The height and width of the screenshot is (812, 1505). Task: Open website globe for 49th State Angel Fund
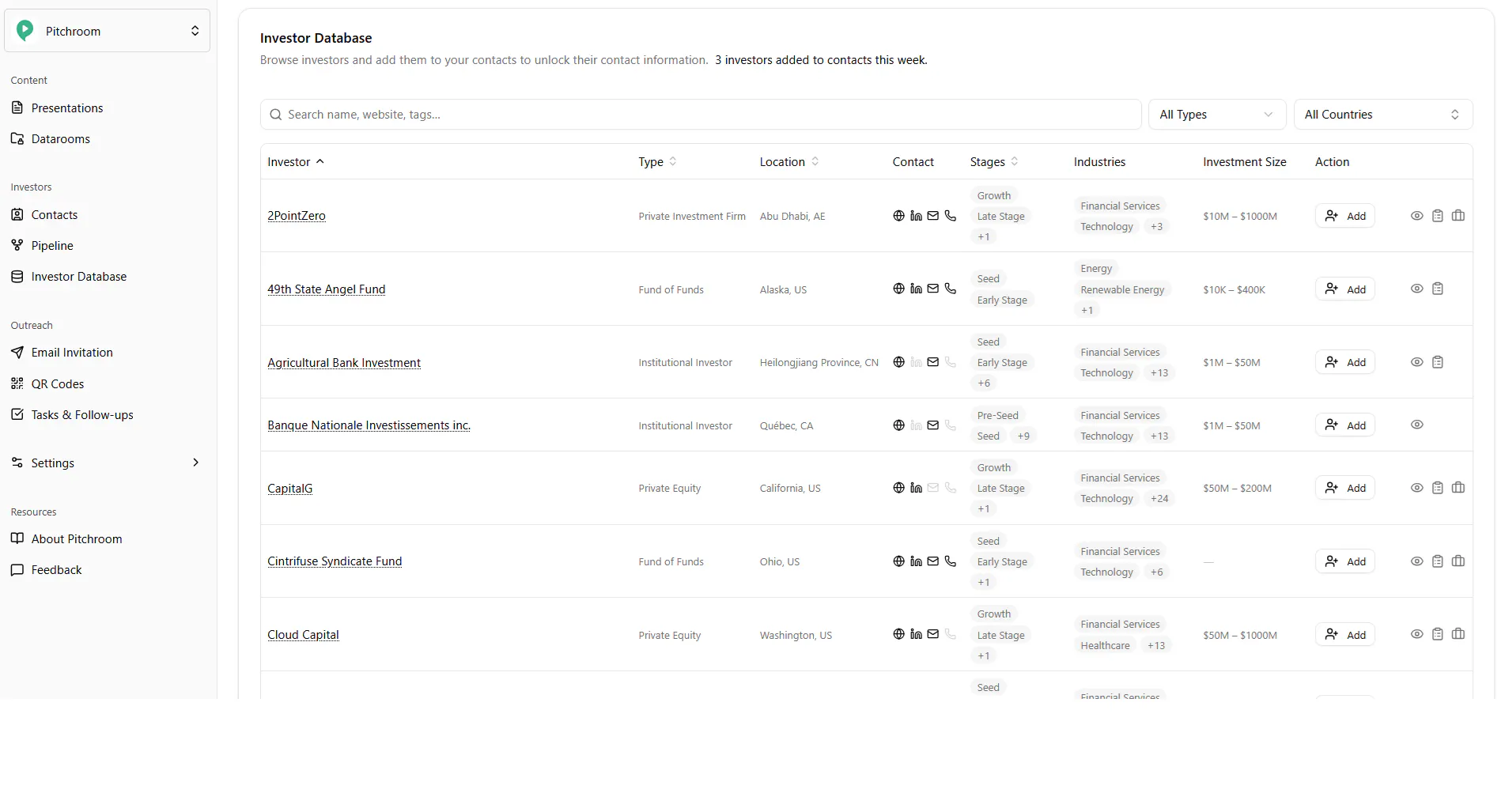[x=898, y=289]
